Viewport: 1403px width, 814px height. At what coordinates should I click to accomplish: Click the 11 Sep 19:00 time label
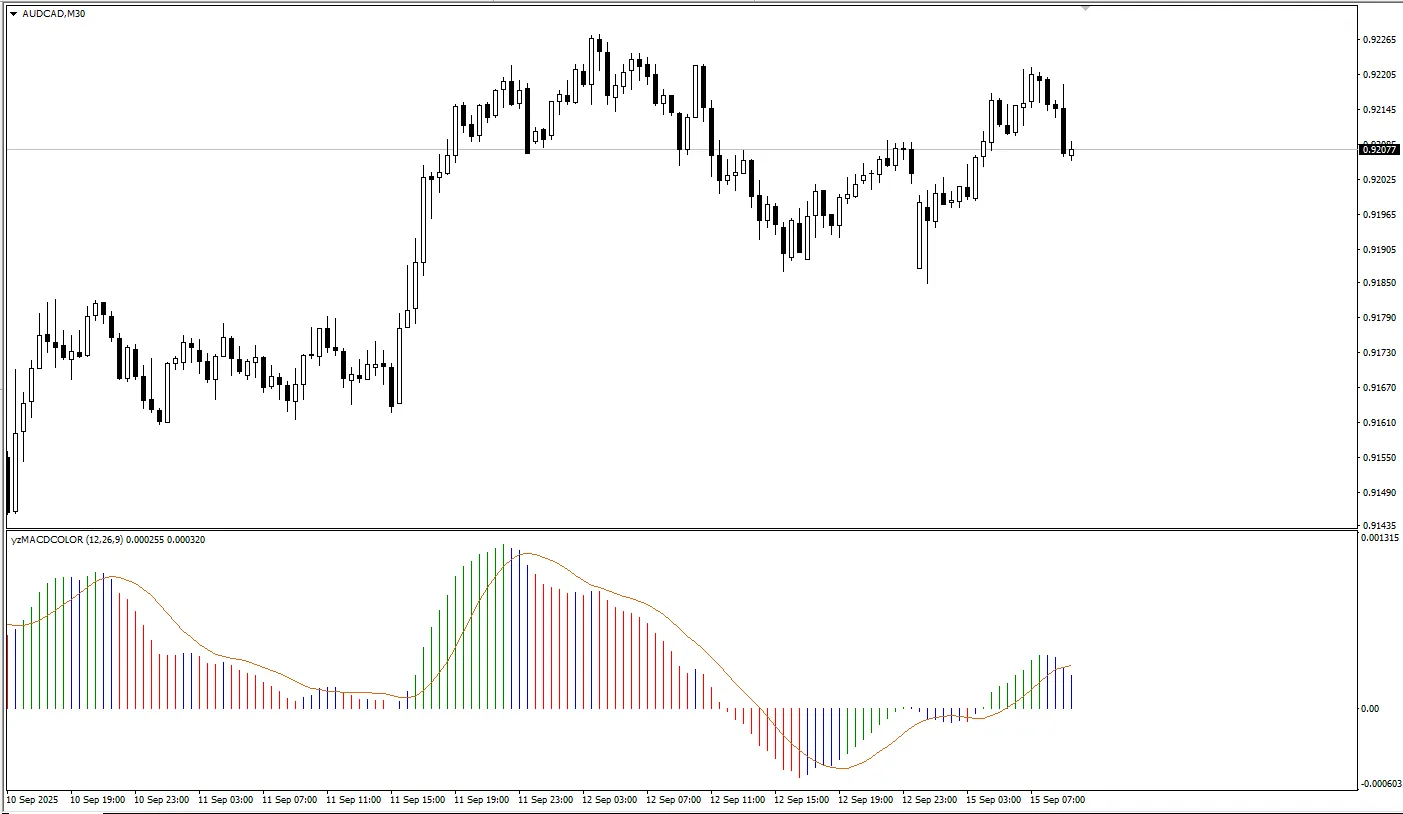(482, 800)
